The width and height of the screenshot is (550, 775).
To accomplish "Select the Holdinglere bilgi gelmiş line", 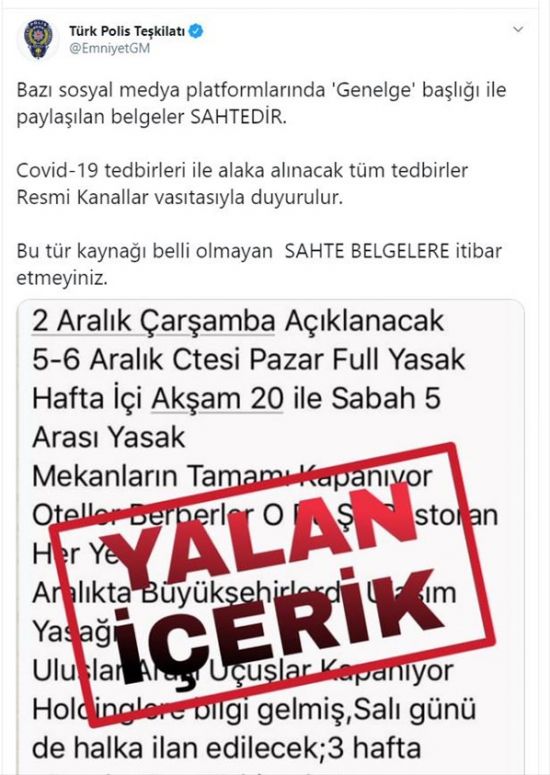I will (254, 710).
